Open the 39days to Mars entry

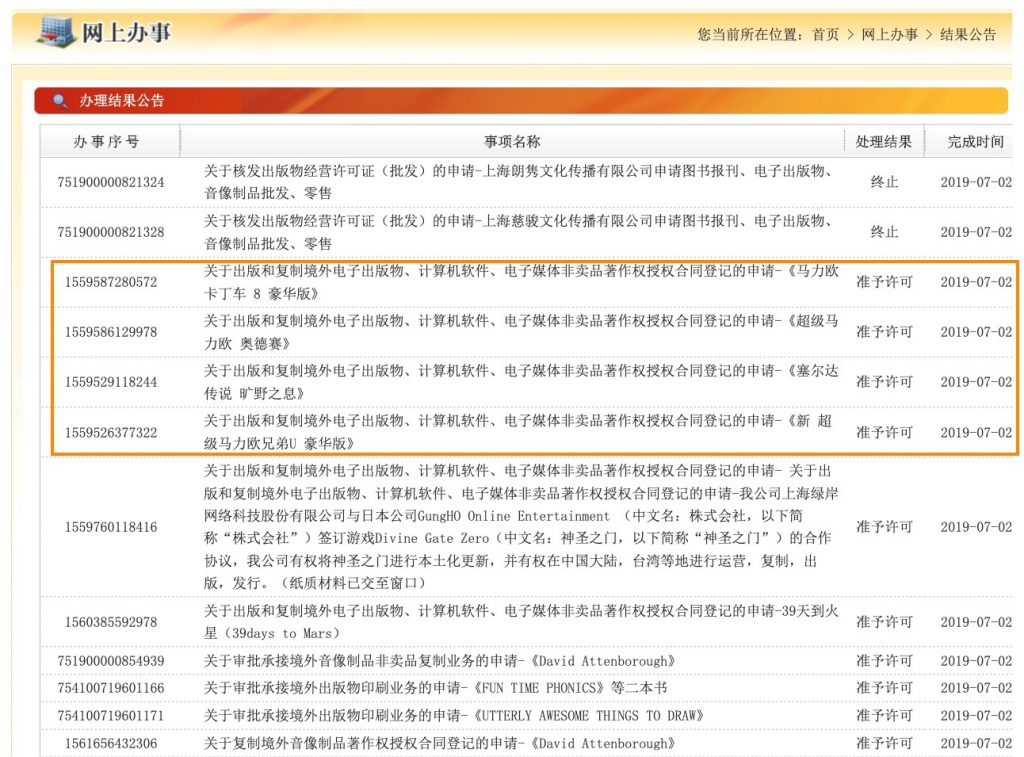pyautogui.click(x=521, y=621)
